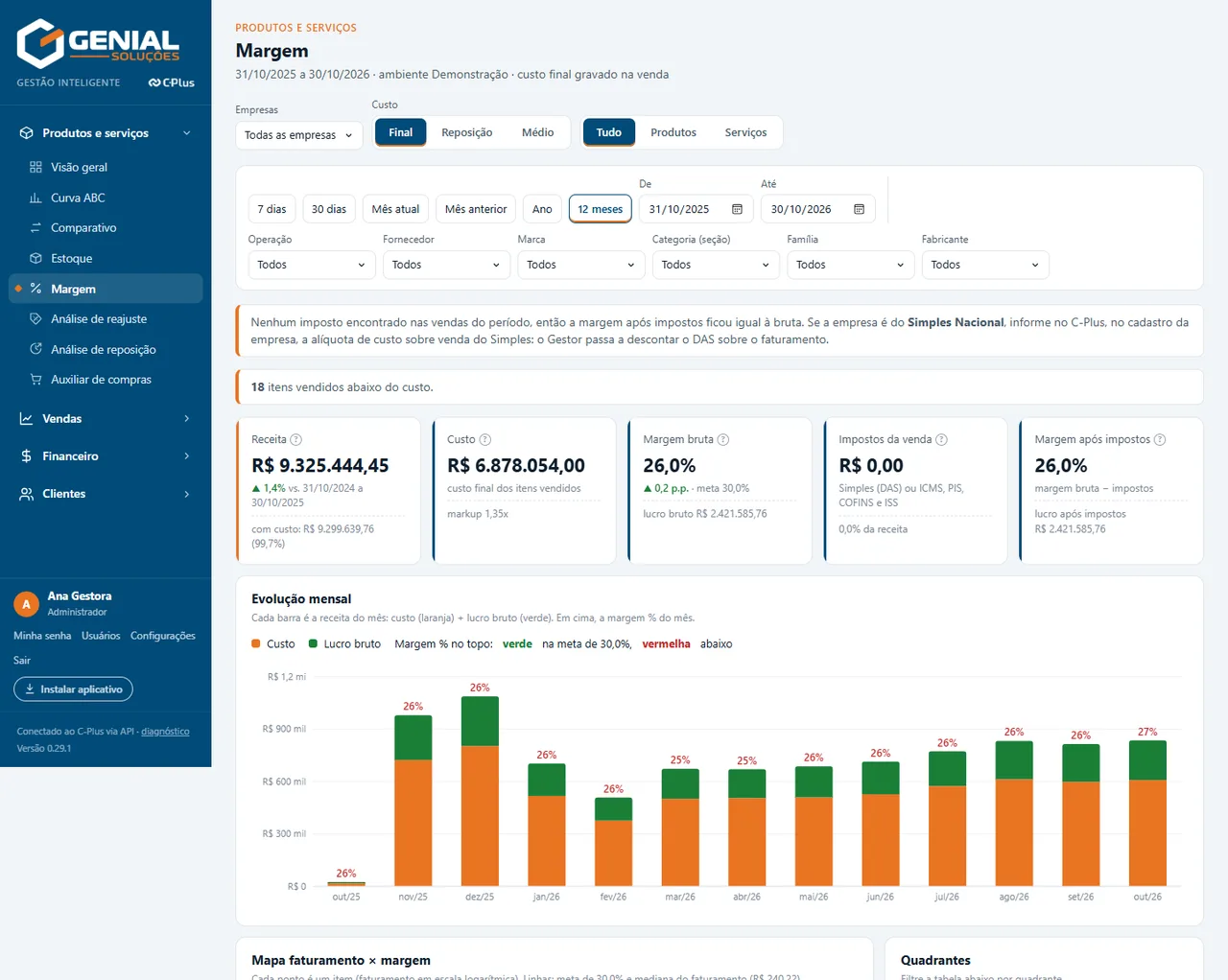1228x980 pixels.
Task: Open the Fabricante dropdown
Action: coord(985,265)
